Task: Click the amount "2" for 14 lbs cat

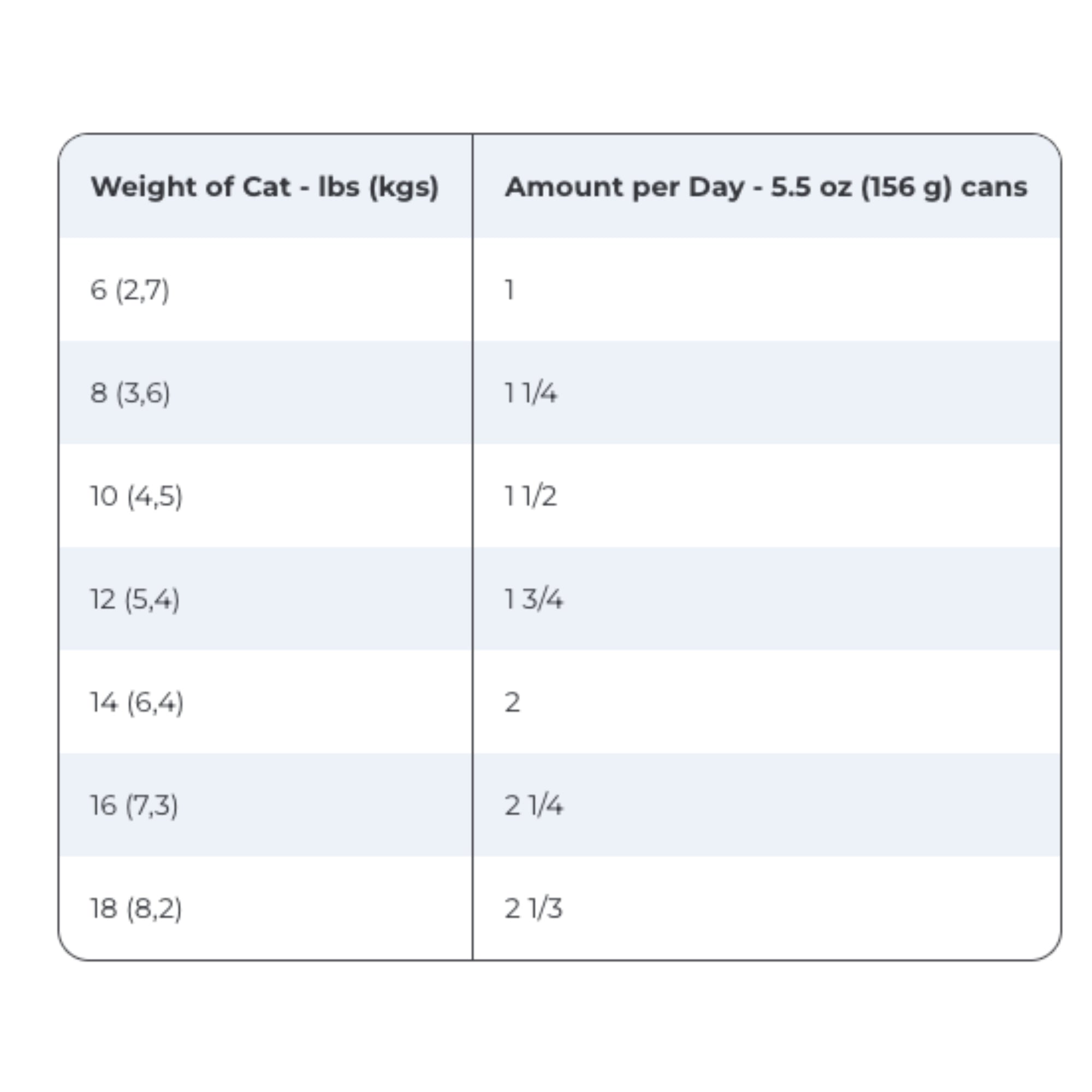Action: [512, 703]
